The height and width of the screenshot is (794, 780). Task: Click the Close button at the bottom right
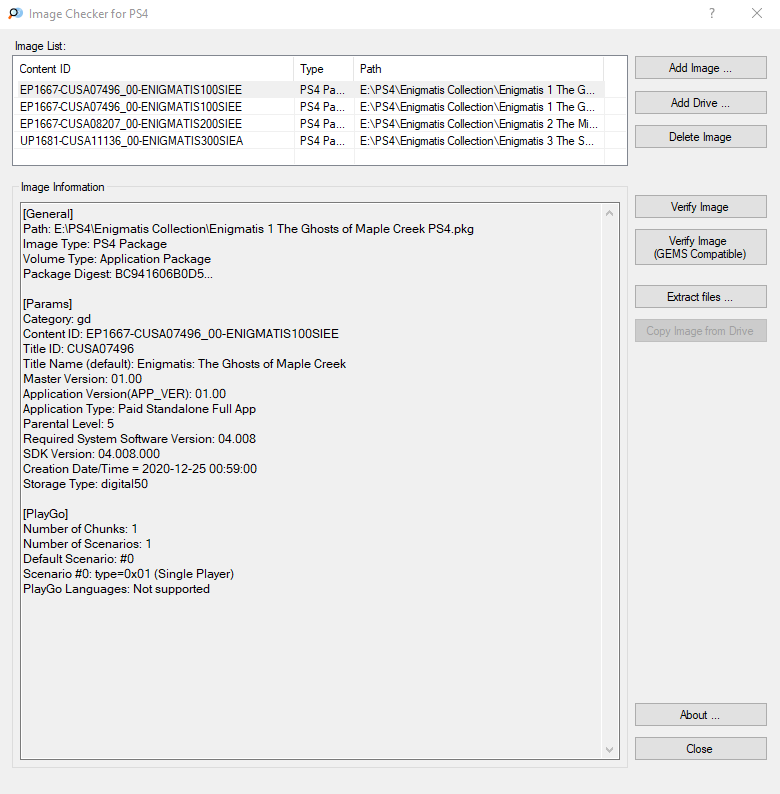(700, 748)
